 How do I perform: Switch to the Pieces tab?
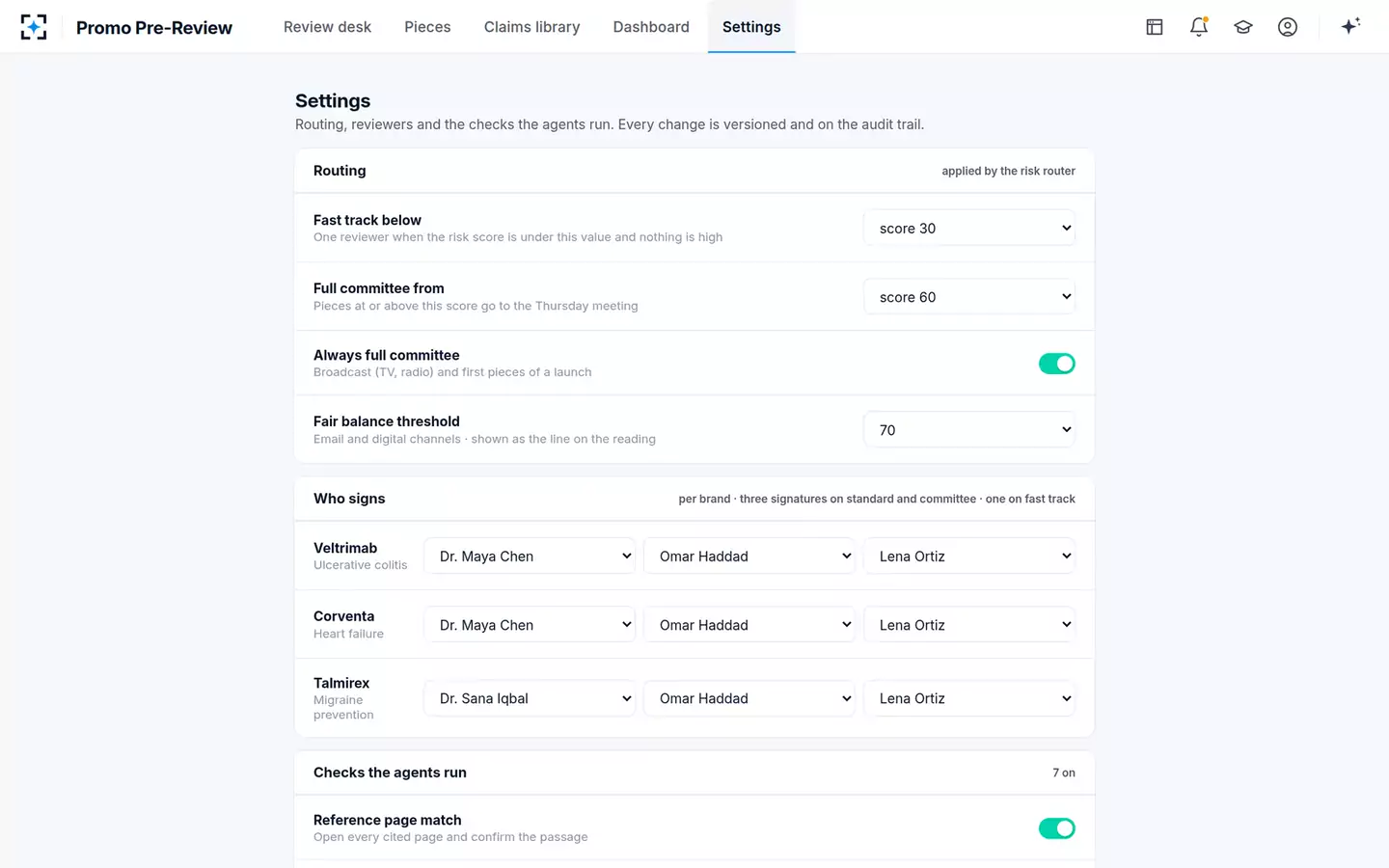tap(427, 27)
